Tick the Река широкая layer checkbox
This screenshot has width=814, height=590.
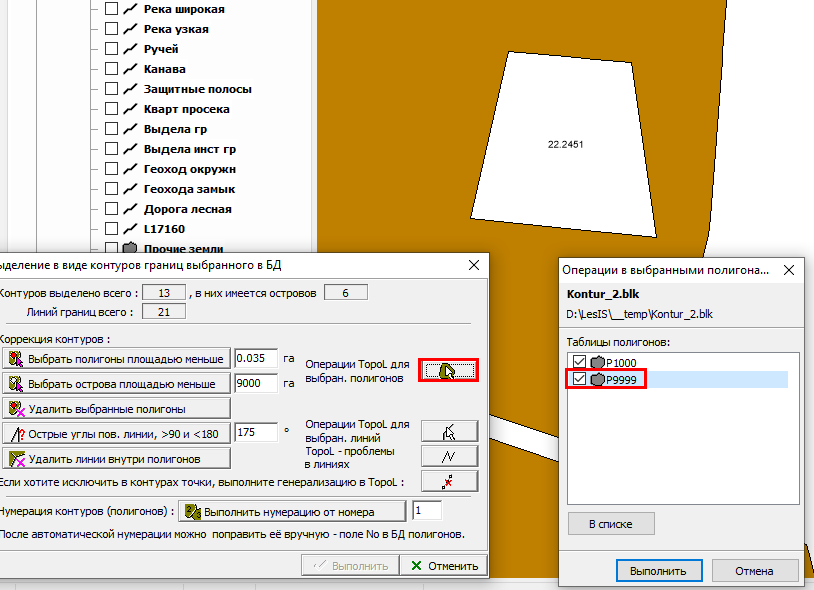[111, 9]
